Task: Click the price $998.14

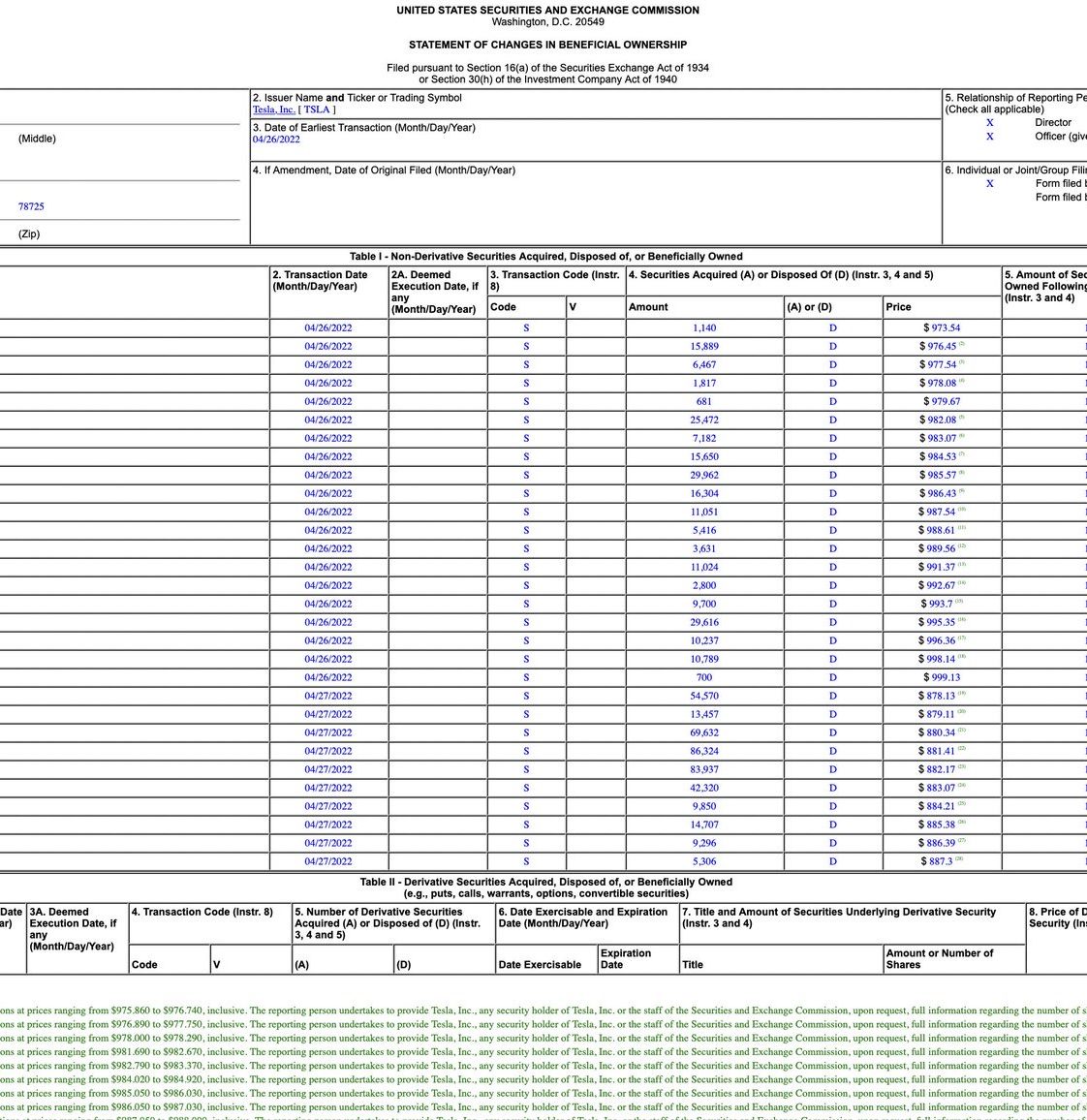Action: [937, 659]
